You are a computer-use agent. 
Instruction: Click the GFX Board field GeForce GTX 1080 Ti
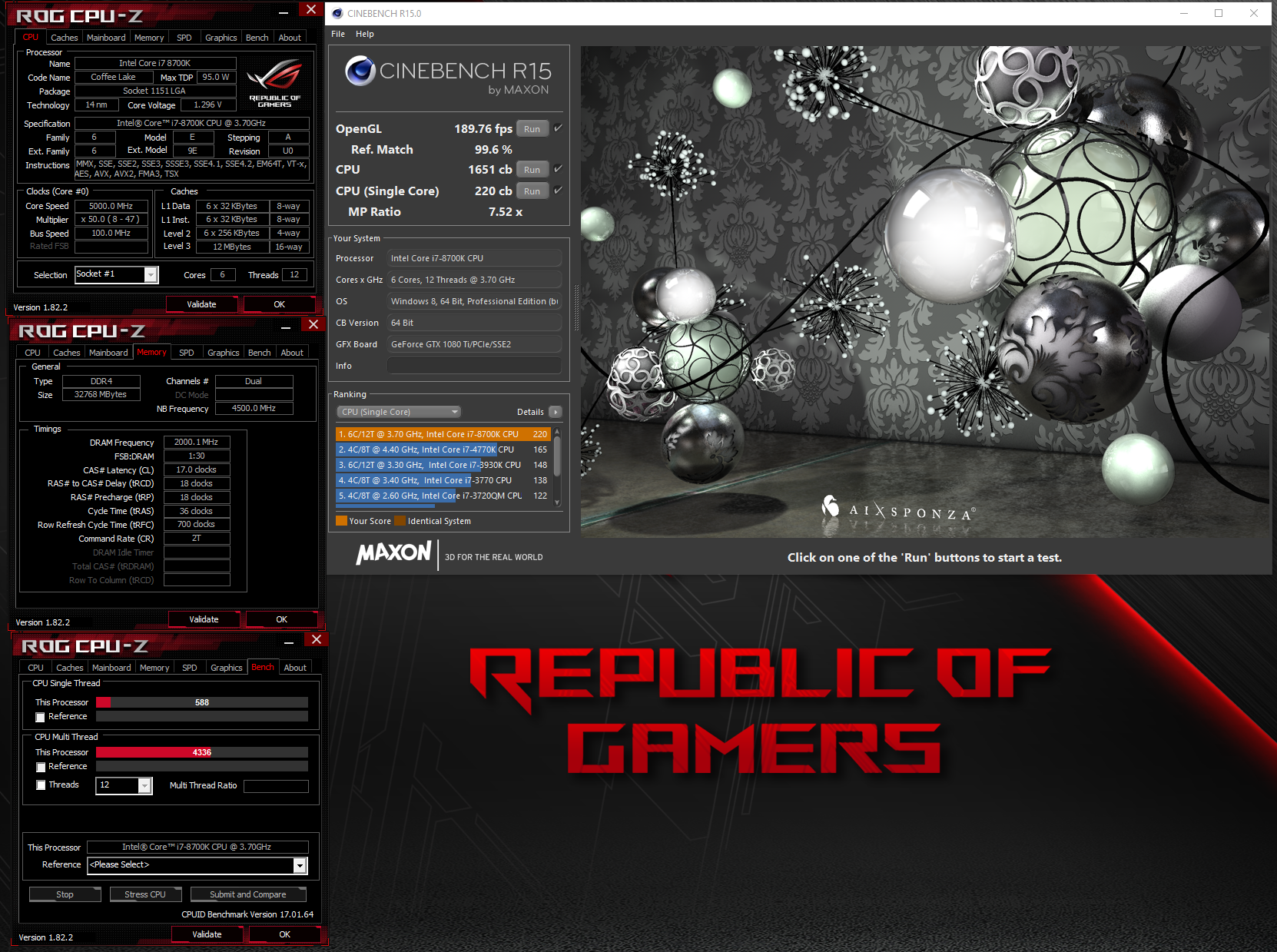tap(474, 344)
